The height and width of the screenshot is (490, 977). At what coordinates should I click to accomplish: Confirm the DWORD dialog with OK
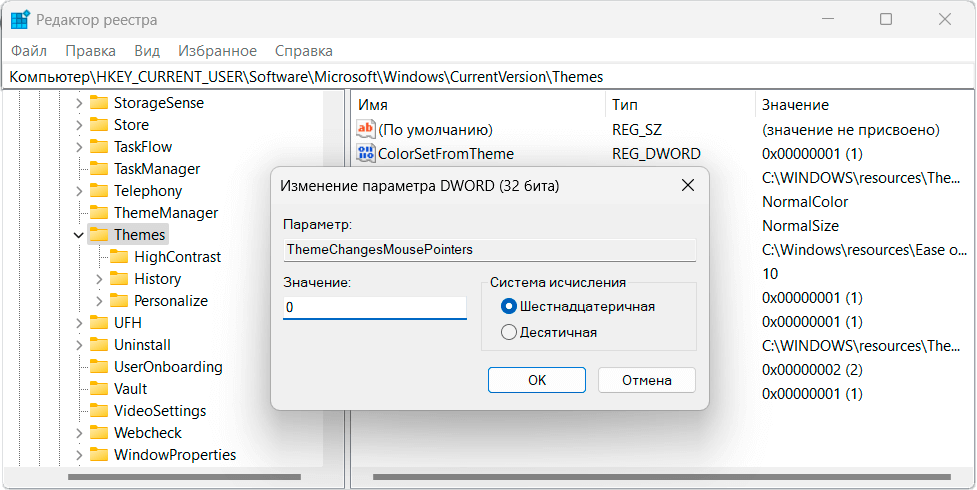[x=536, y=380]
